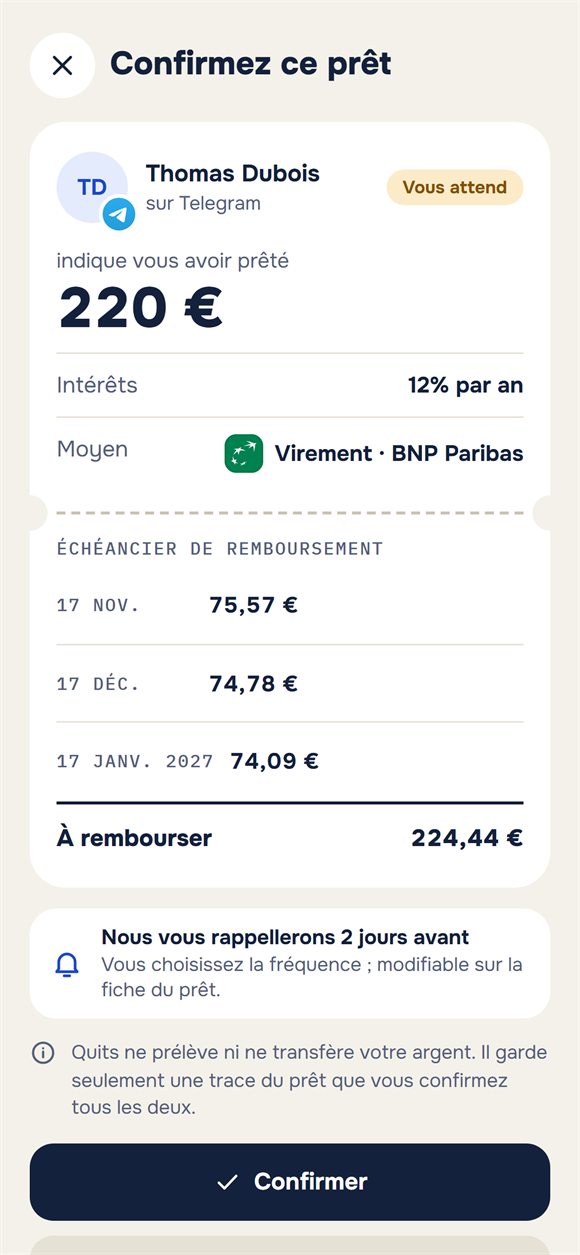Tap the Vous attend status badge

click(x=455, y=187)
